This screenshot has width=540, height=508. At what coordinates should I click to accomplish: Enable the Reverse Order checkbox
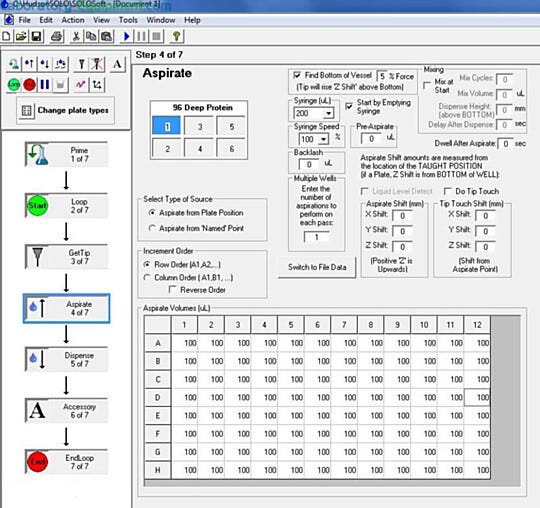(173, 290)
